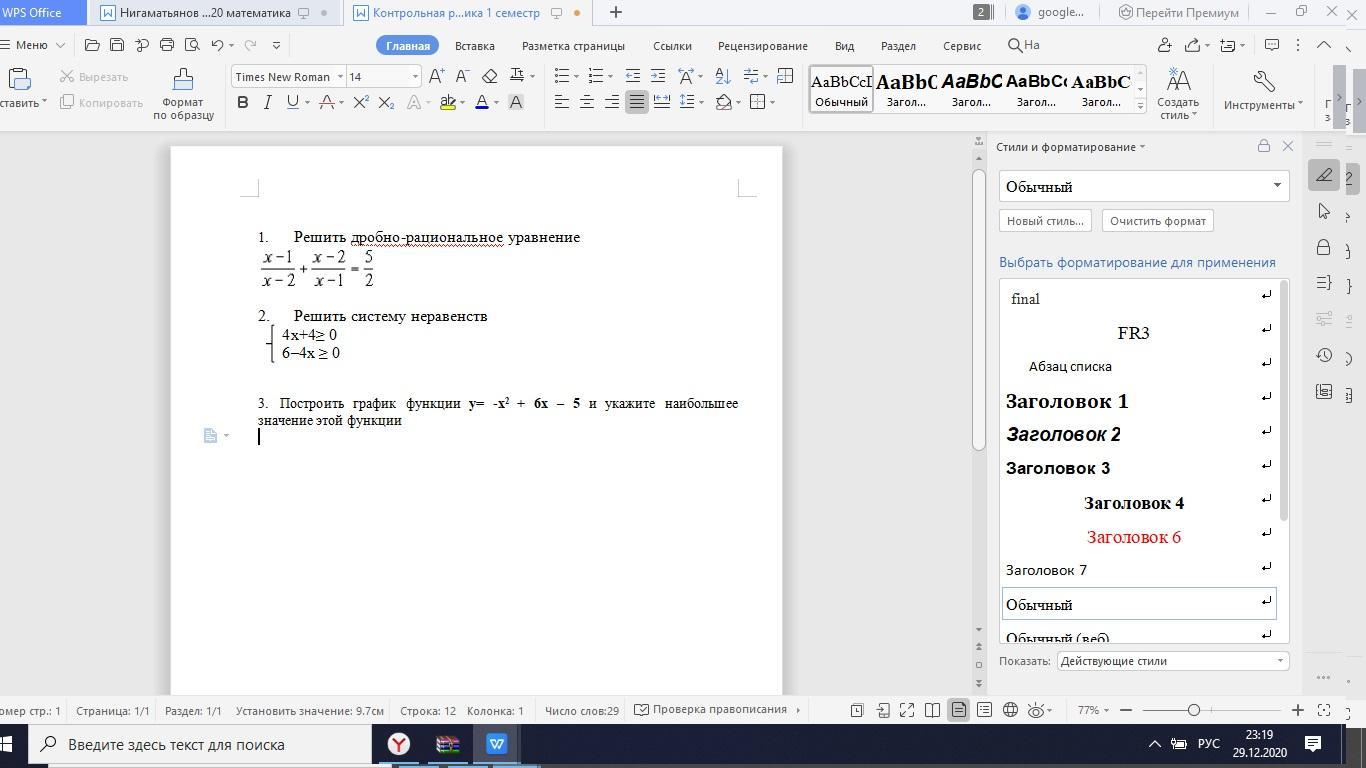
Task: Toggle Bold formatting
Action: (242, 102)
